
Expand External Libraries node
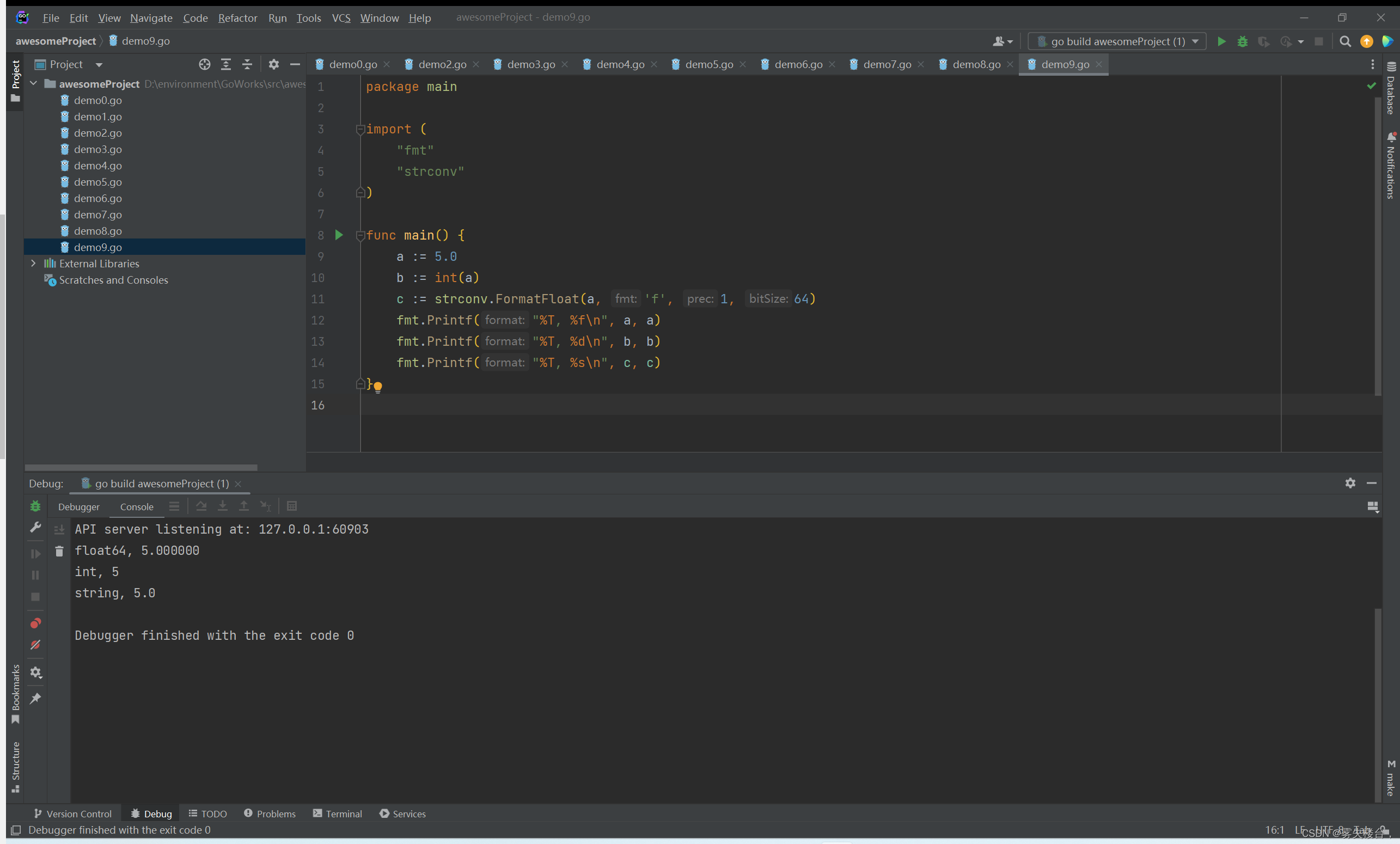[x=34, y=263]
